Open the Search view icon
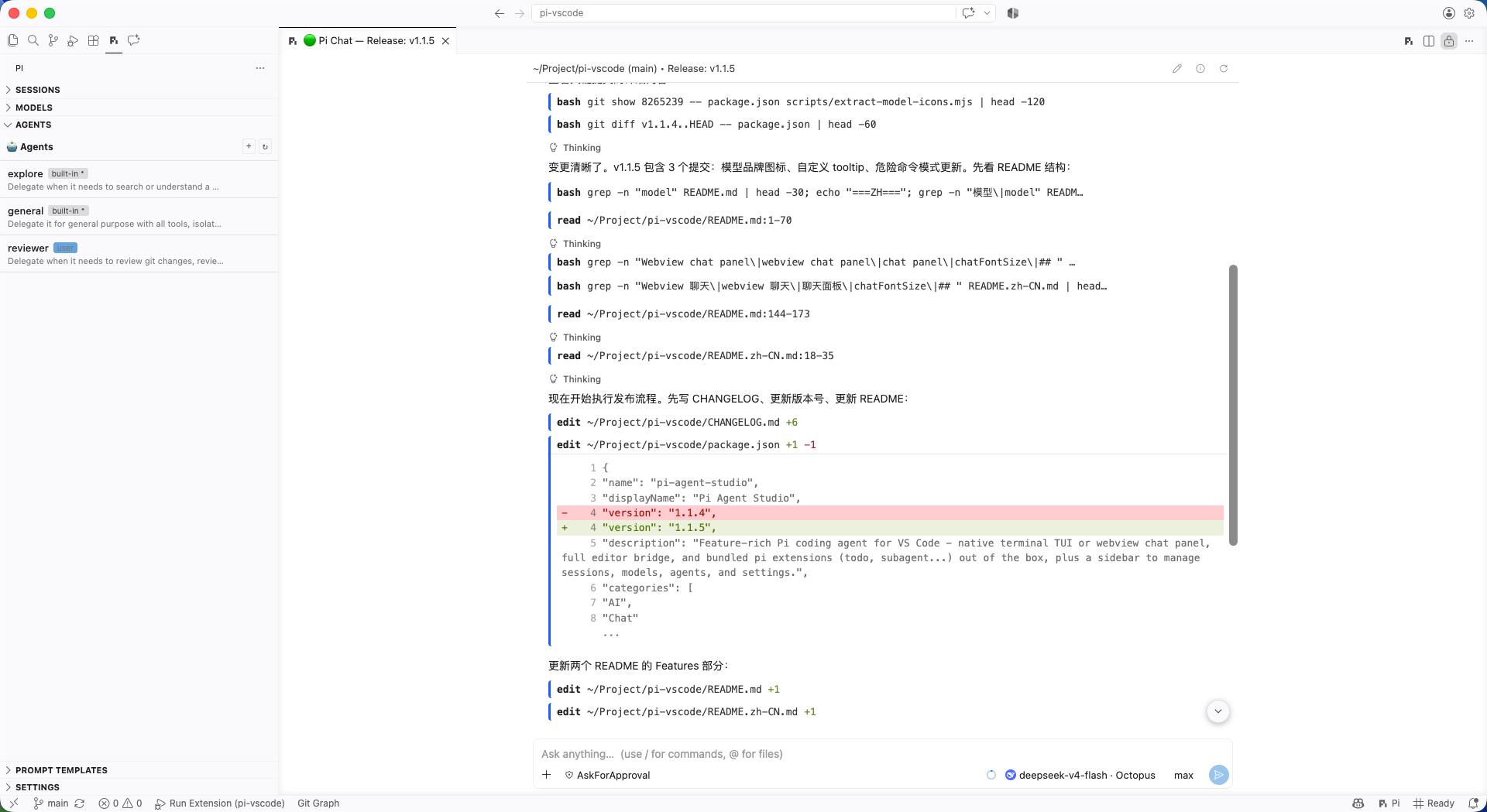The height and width of the screenshot is (812, 1487). click(33, 40)
